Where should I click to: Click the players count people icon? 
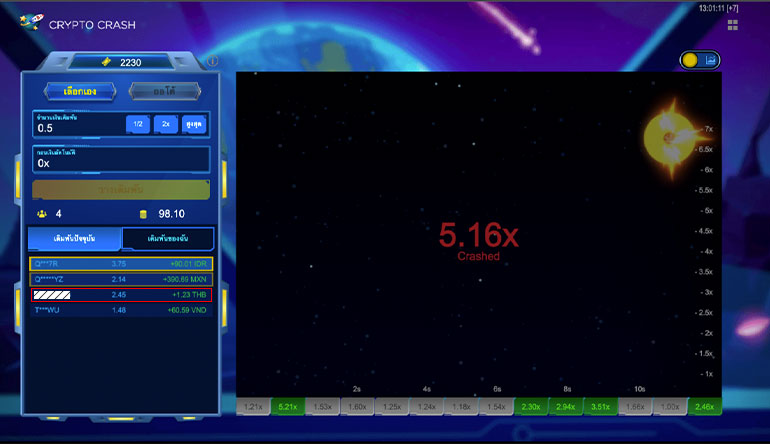(42, 214)
